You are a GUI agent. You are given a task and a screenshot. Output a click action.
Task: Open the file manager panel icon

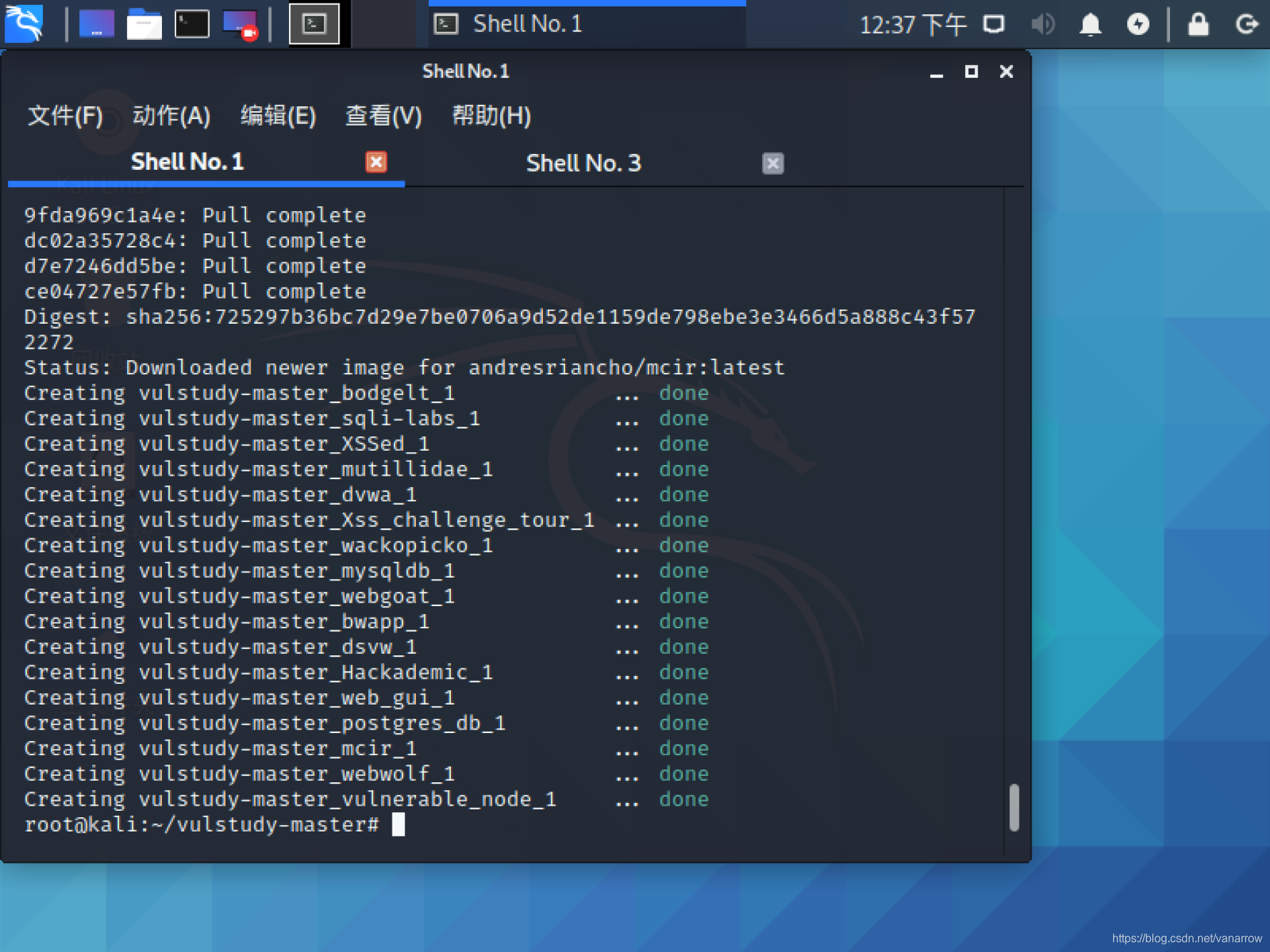[x=144, y=24]
